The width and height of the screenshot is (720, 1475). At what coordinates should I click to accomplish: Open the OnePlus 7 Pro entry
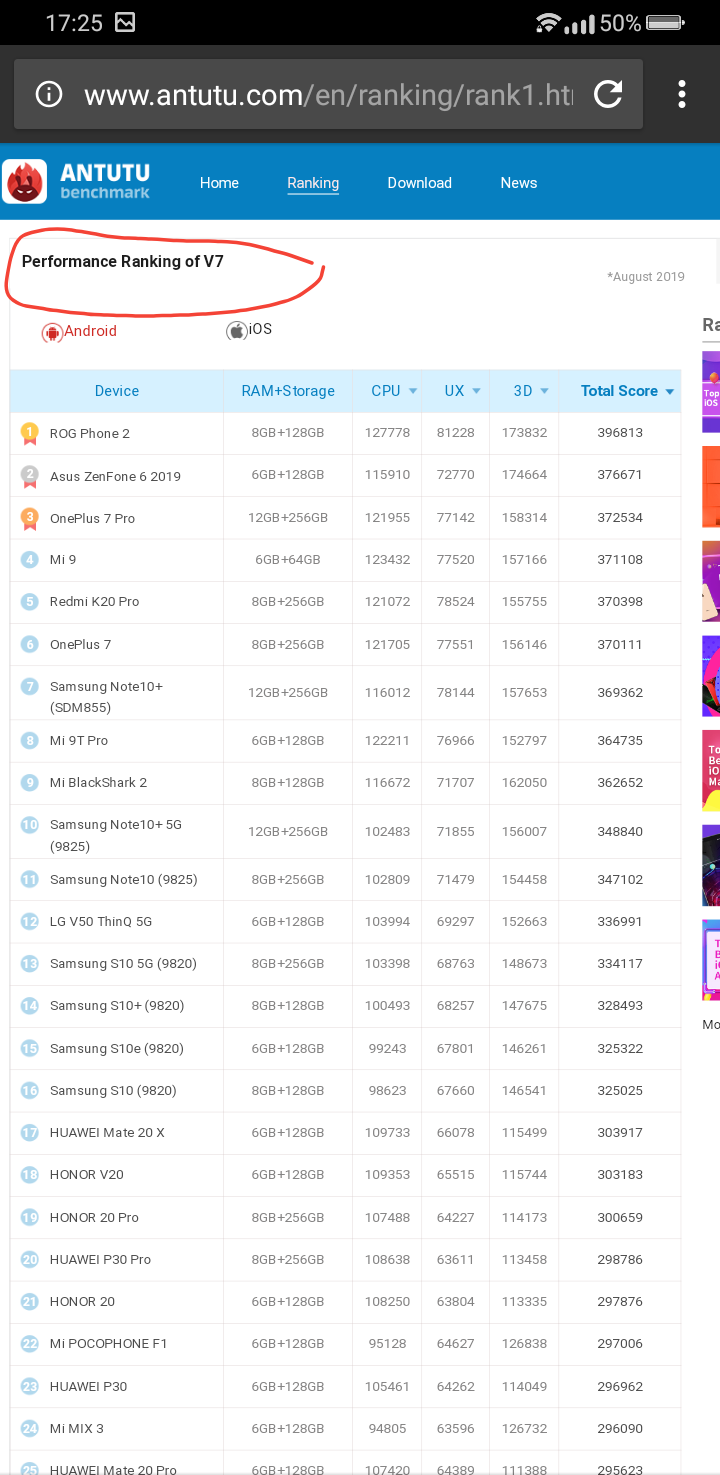click(x=92, y=518)
